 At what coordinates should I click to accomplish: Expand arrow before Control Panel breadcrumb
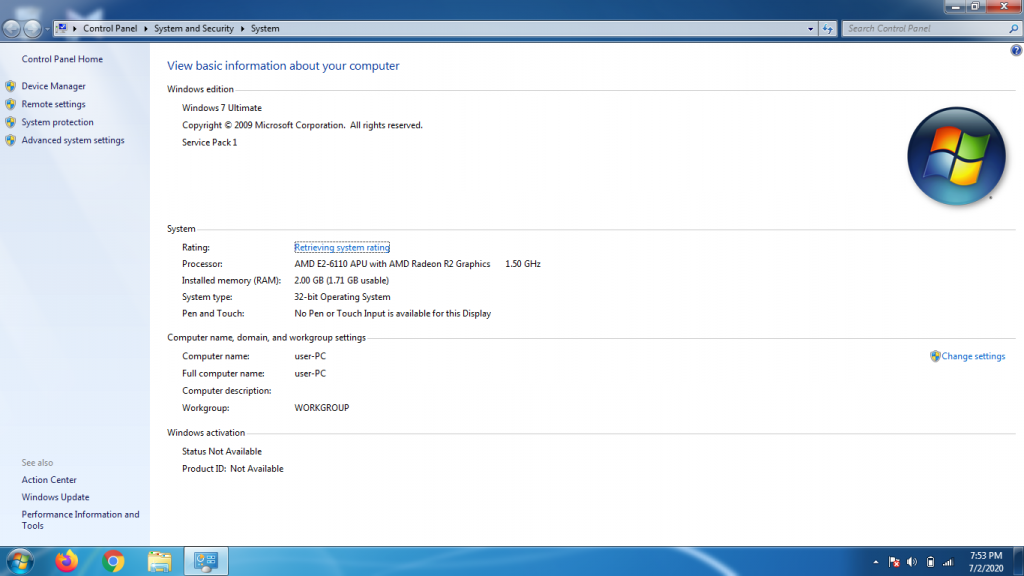[74, 29]
